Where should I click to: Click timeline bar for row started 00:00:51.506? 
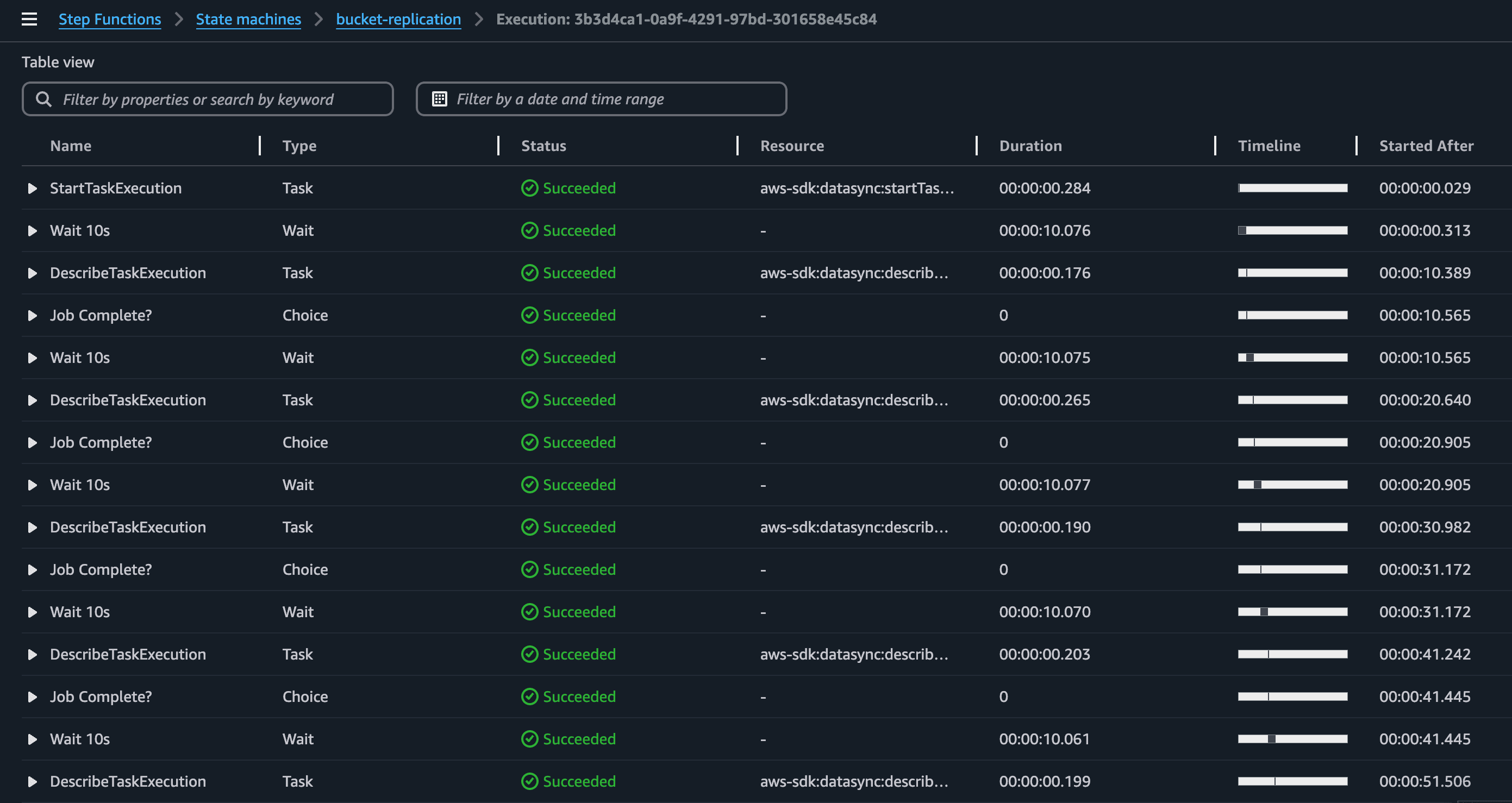pos(1292,781)
